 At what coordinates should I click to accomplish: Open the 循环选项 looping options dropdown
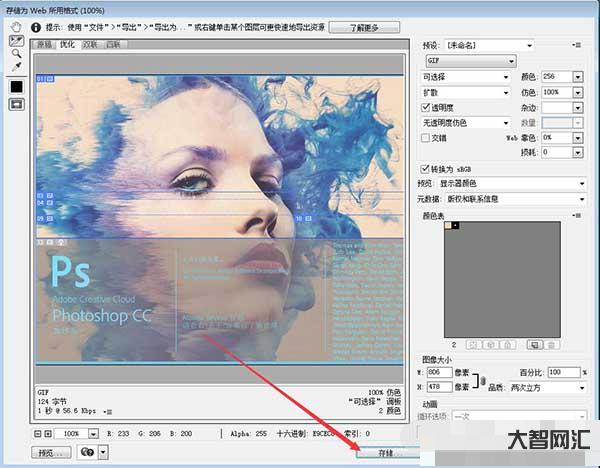tap(519, 416)
